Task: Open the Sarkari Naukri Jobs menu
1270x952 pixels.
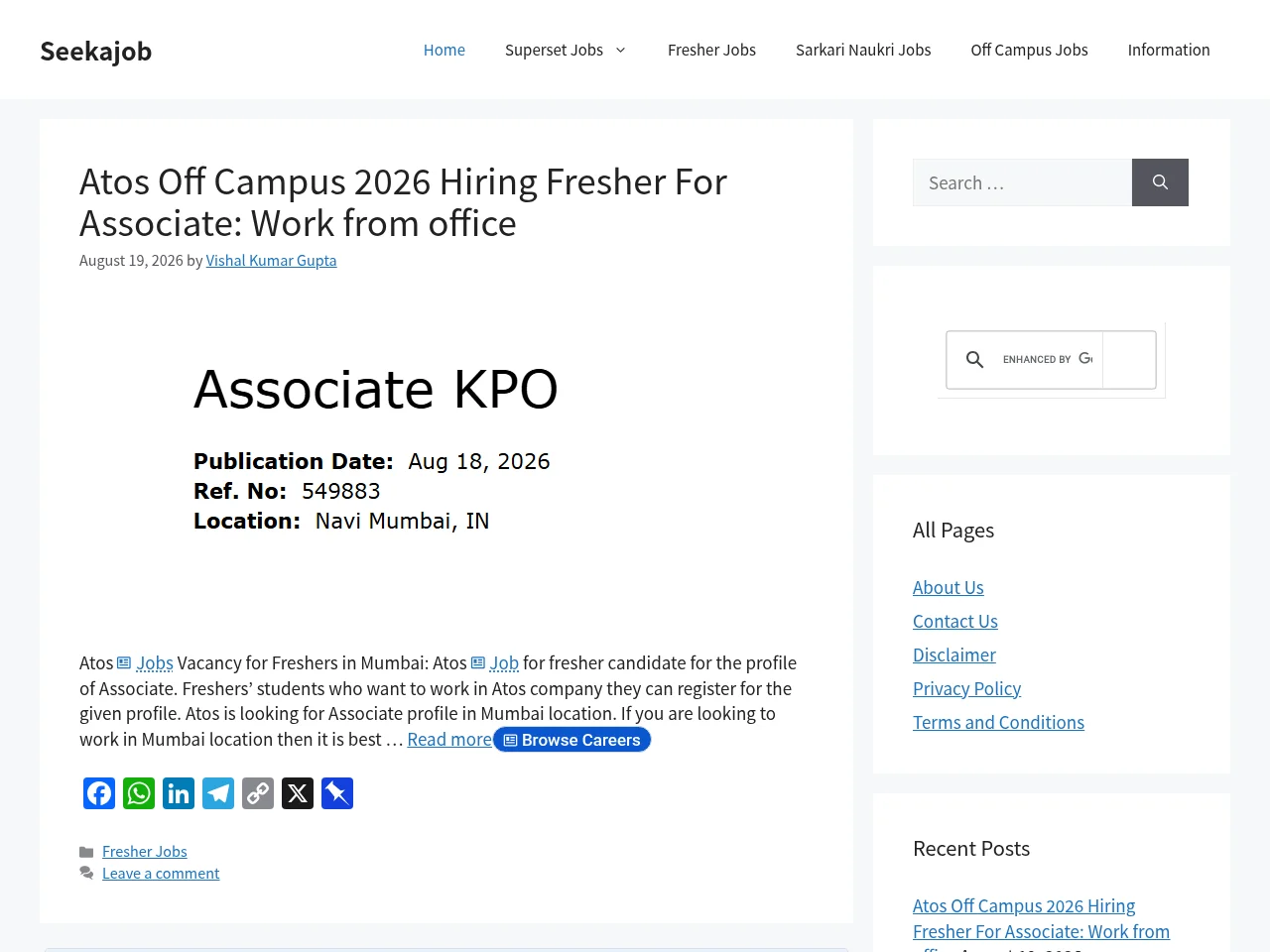Action: tap(863, 50)
